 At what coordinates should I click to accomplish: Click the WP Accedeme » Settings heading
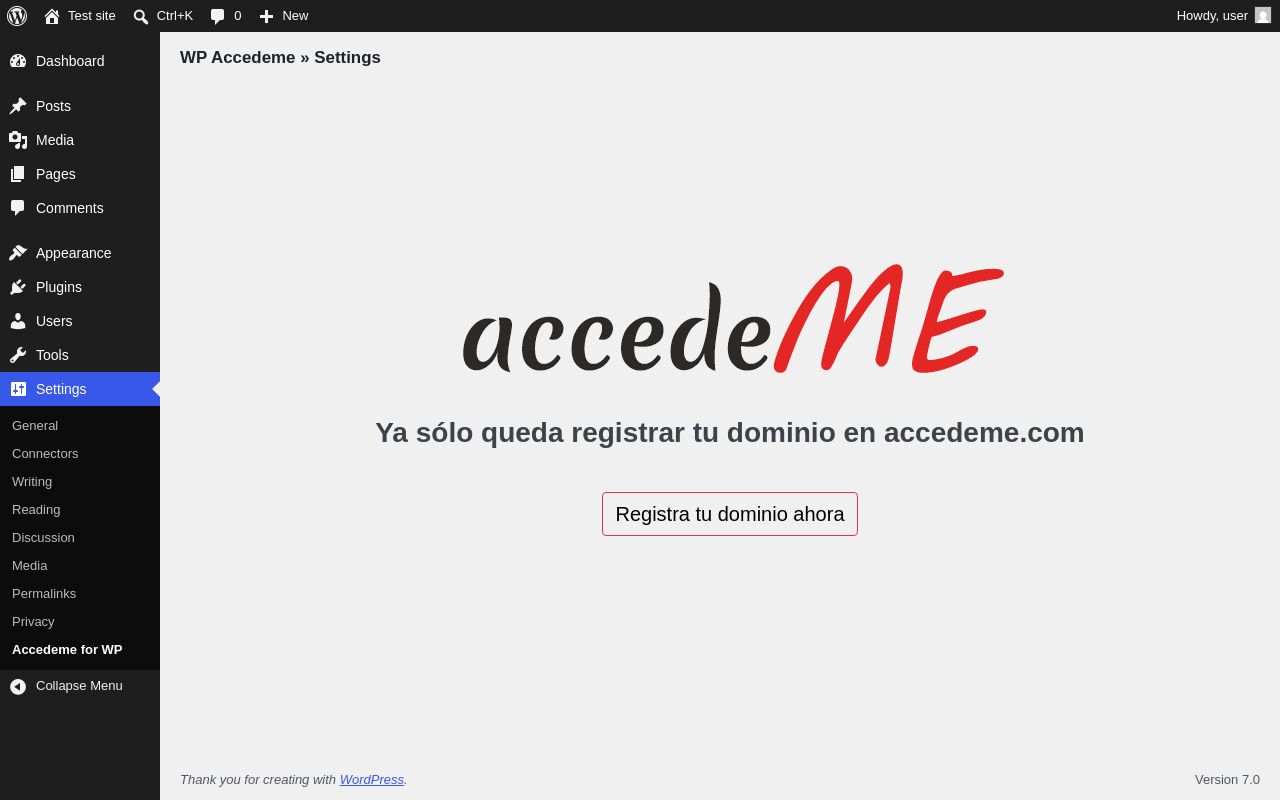(280, 58)
